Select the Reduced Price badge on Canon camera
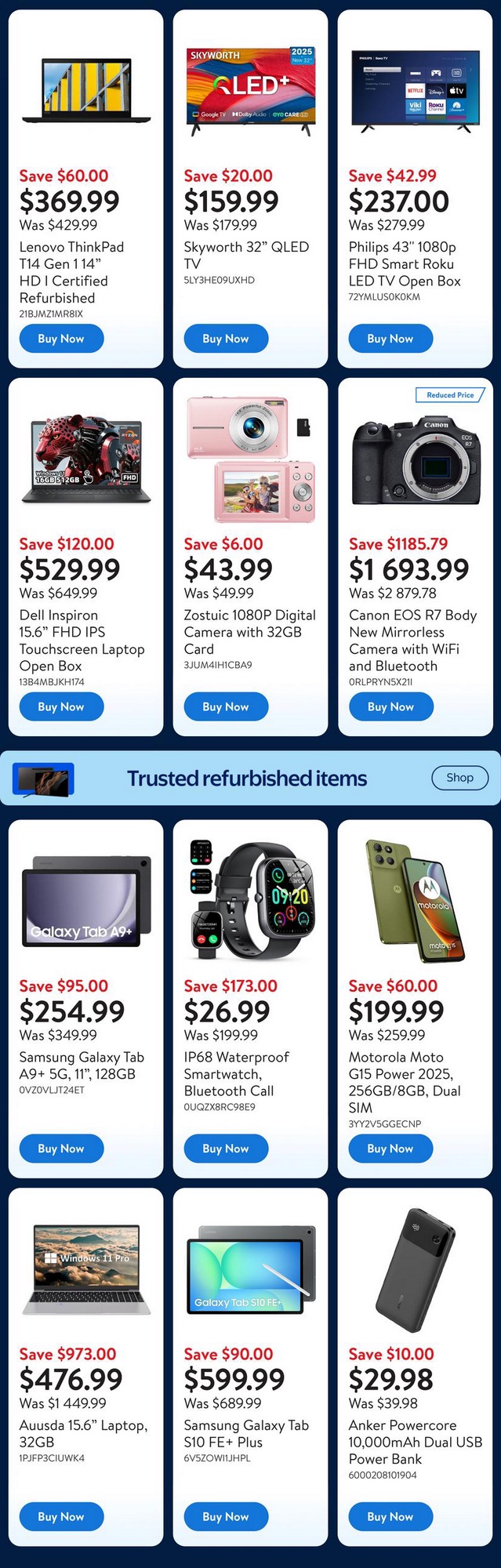 [450, 395]
